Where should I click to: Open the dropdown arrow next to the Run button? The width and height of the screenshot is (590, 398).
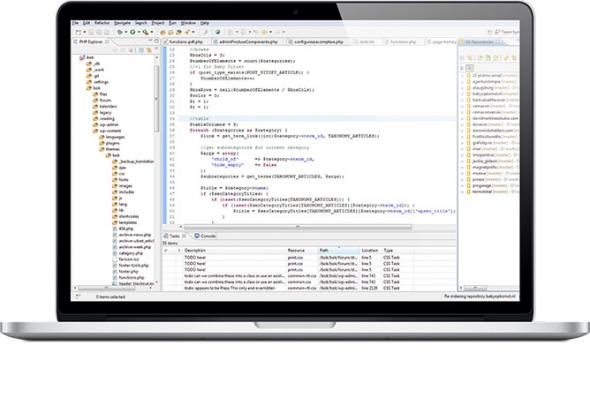tap(138, 32)
